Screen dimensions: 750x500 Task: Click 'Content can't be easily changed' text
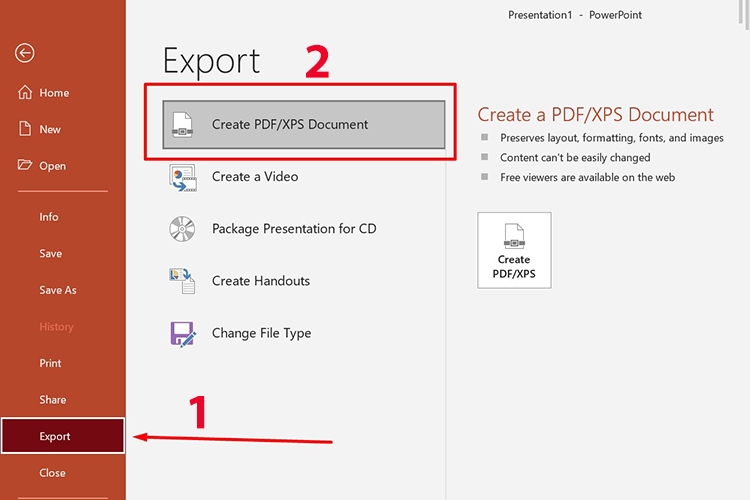coord(575,157)
